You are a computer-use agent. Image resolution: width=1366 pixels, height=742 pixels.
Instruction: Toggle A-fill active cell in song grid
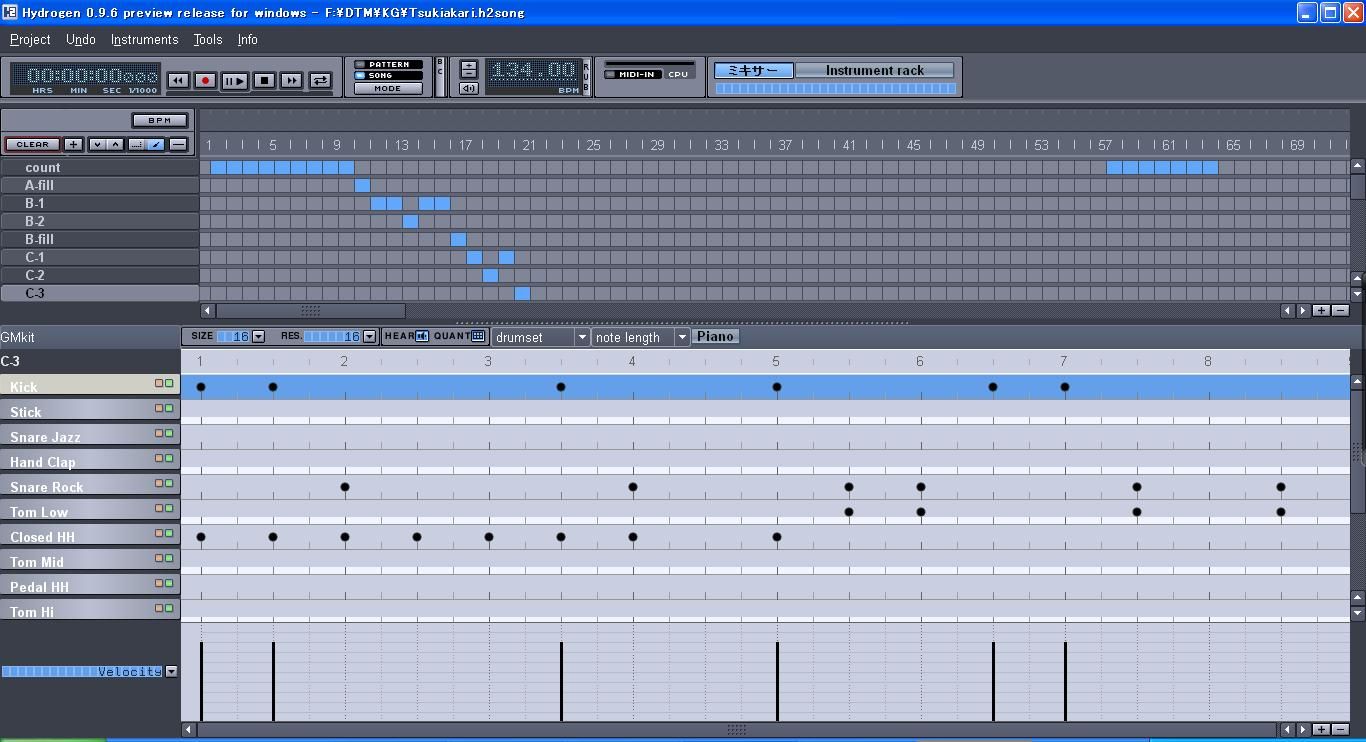(362, 185)
